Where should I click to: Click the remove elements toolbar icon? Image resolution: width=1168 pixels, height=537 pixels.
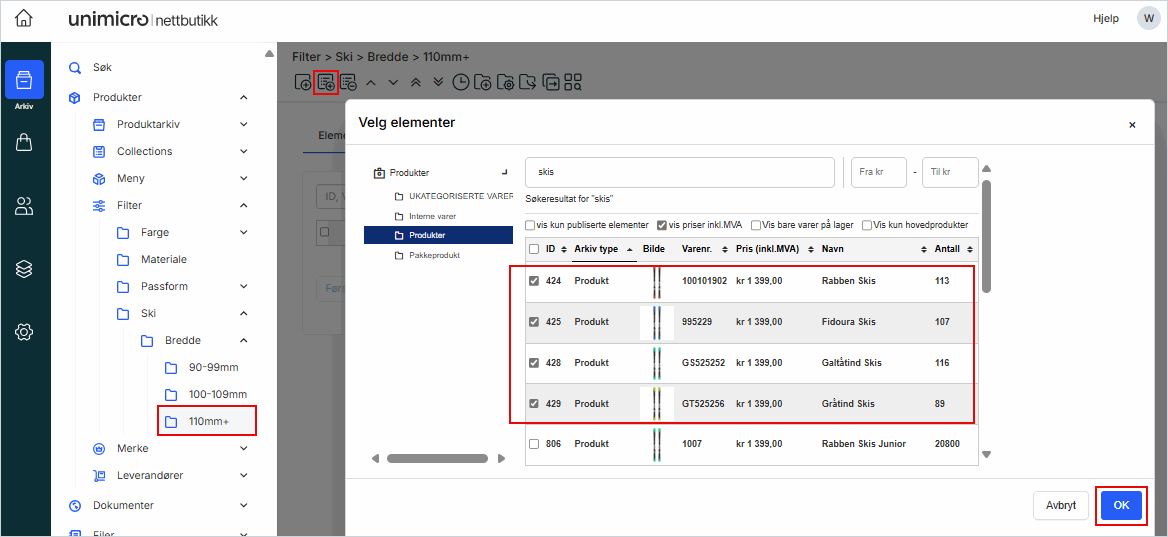point(348,83)
